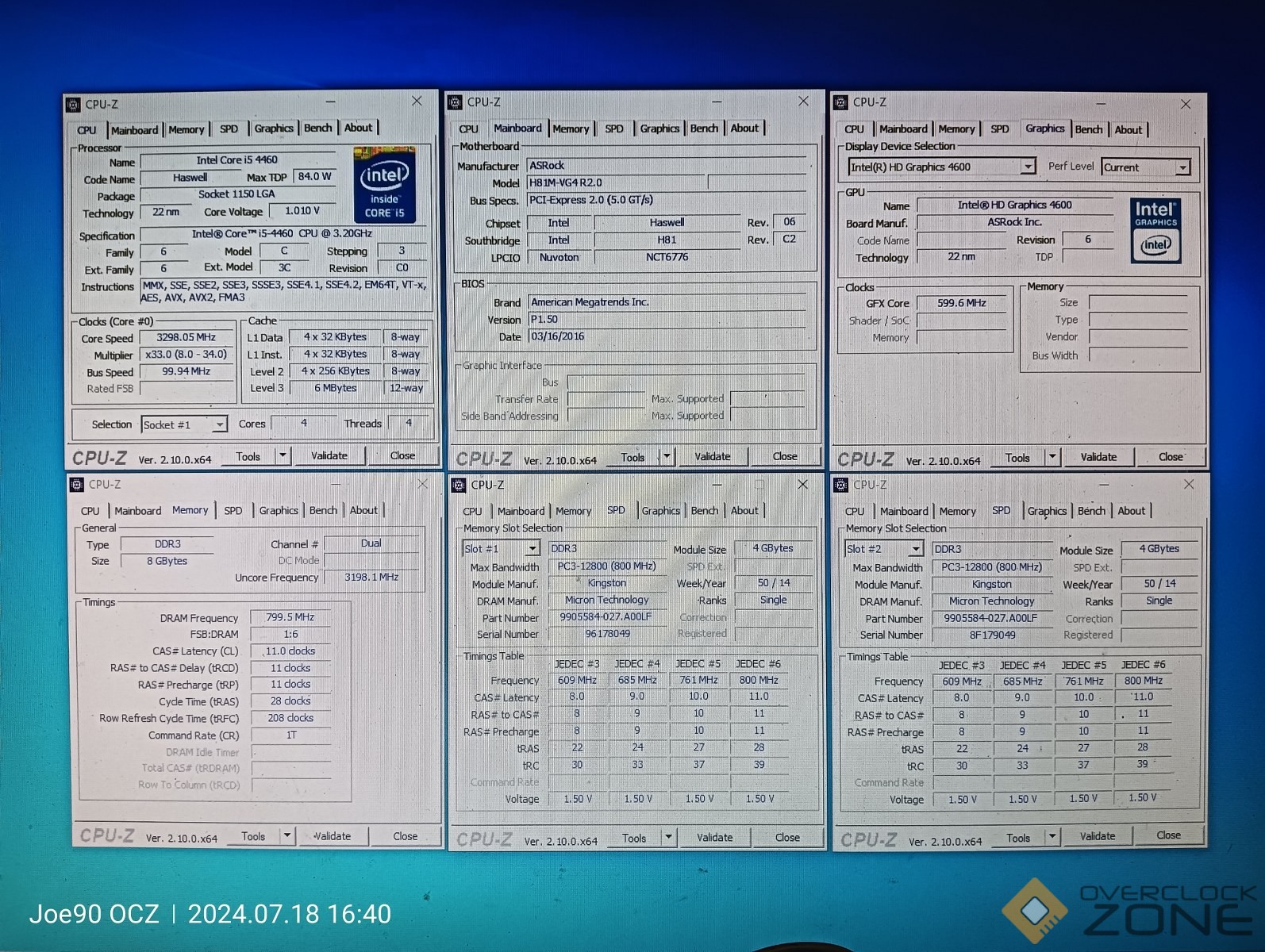The image size is (1265, 952).
Task: Click the BIOS date 03/16/2016 field
Action: click(x=667, y=336)
